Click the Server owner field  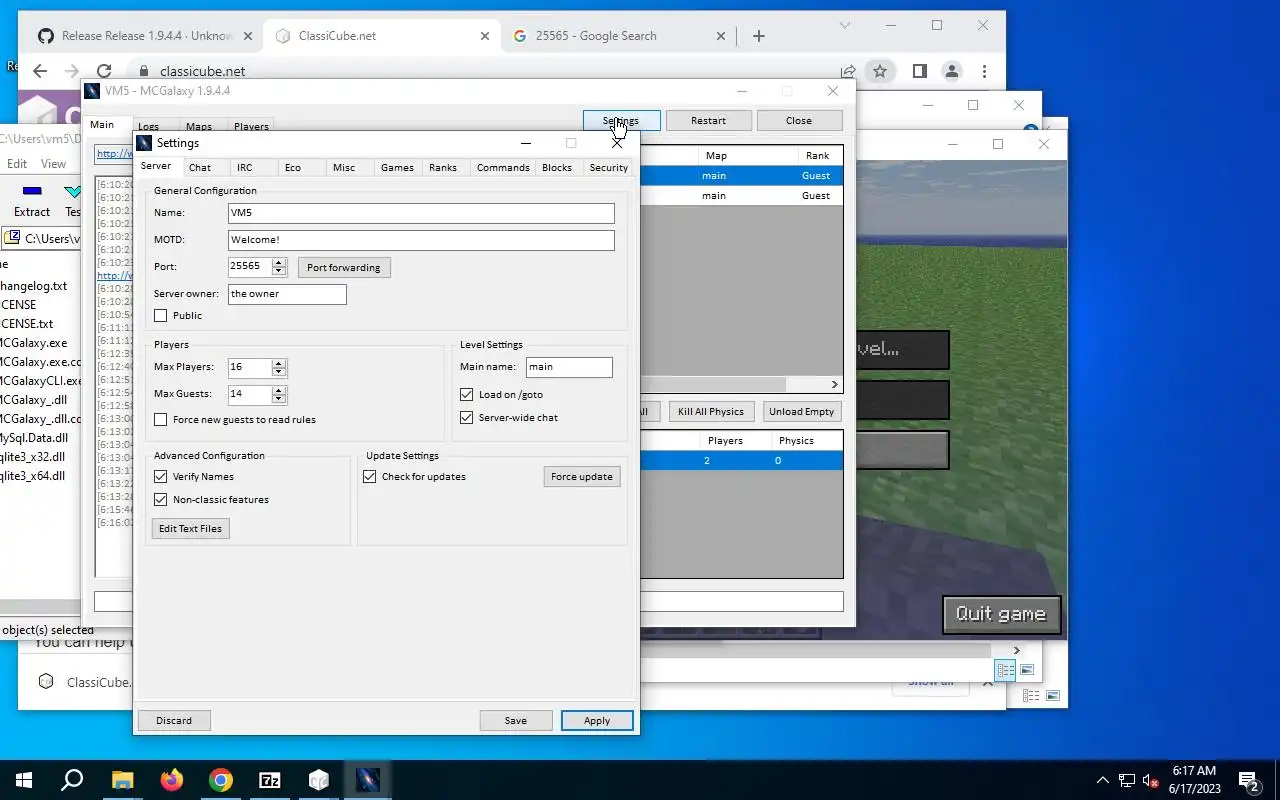pos(287,294)
